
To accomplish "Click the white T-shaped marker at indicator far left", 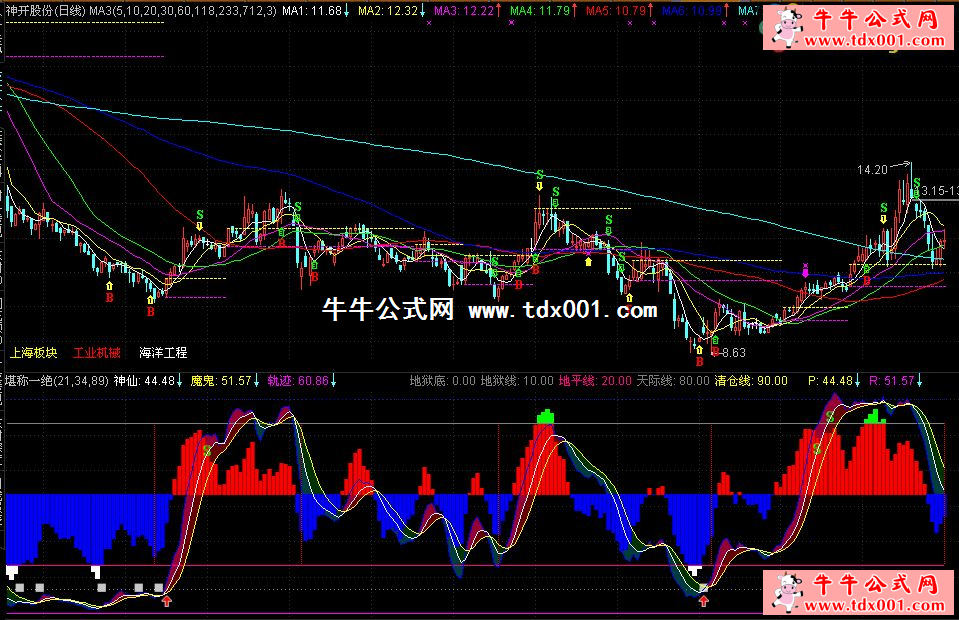I will [12, 571].
